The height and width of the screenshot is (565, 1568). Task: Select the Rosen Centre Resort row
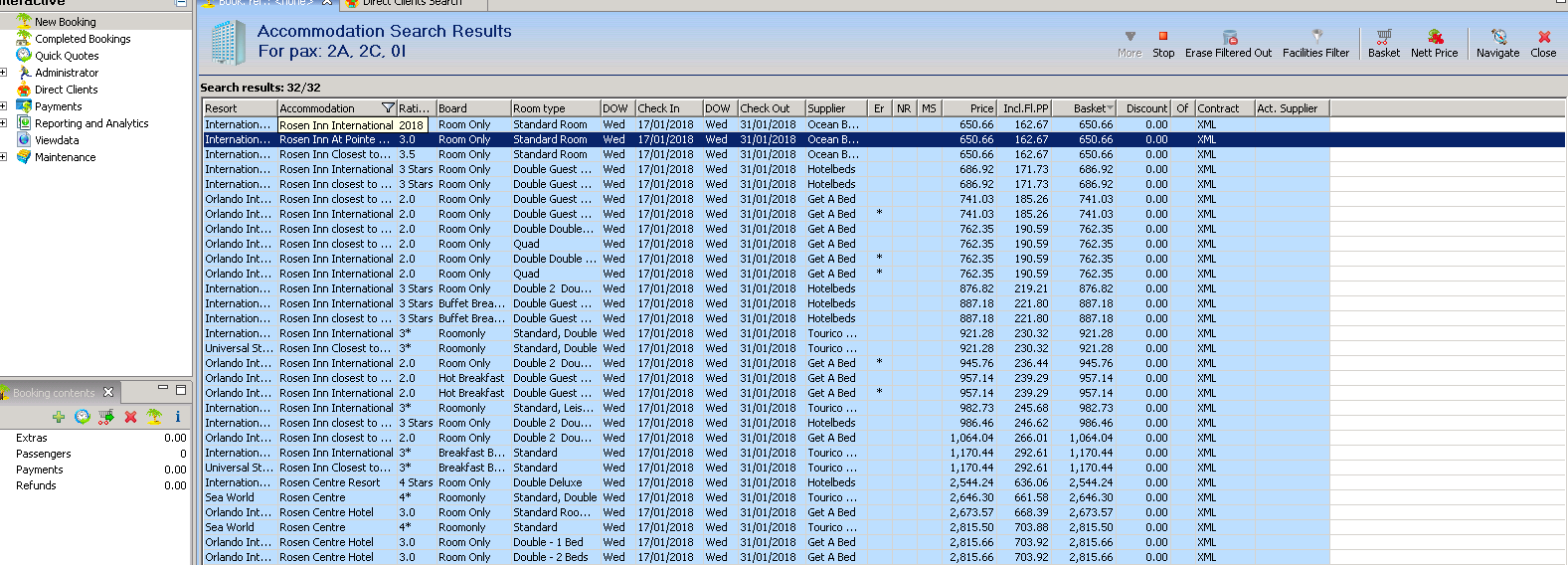330,482
